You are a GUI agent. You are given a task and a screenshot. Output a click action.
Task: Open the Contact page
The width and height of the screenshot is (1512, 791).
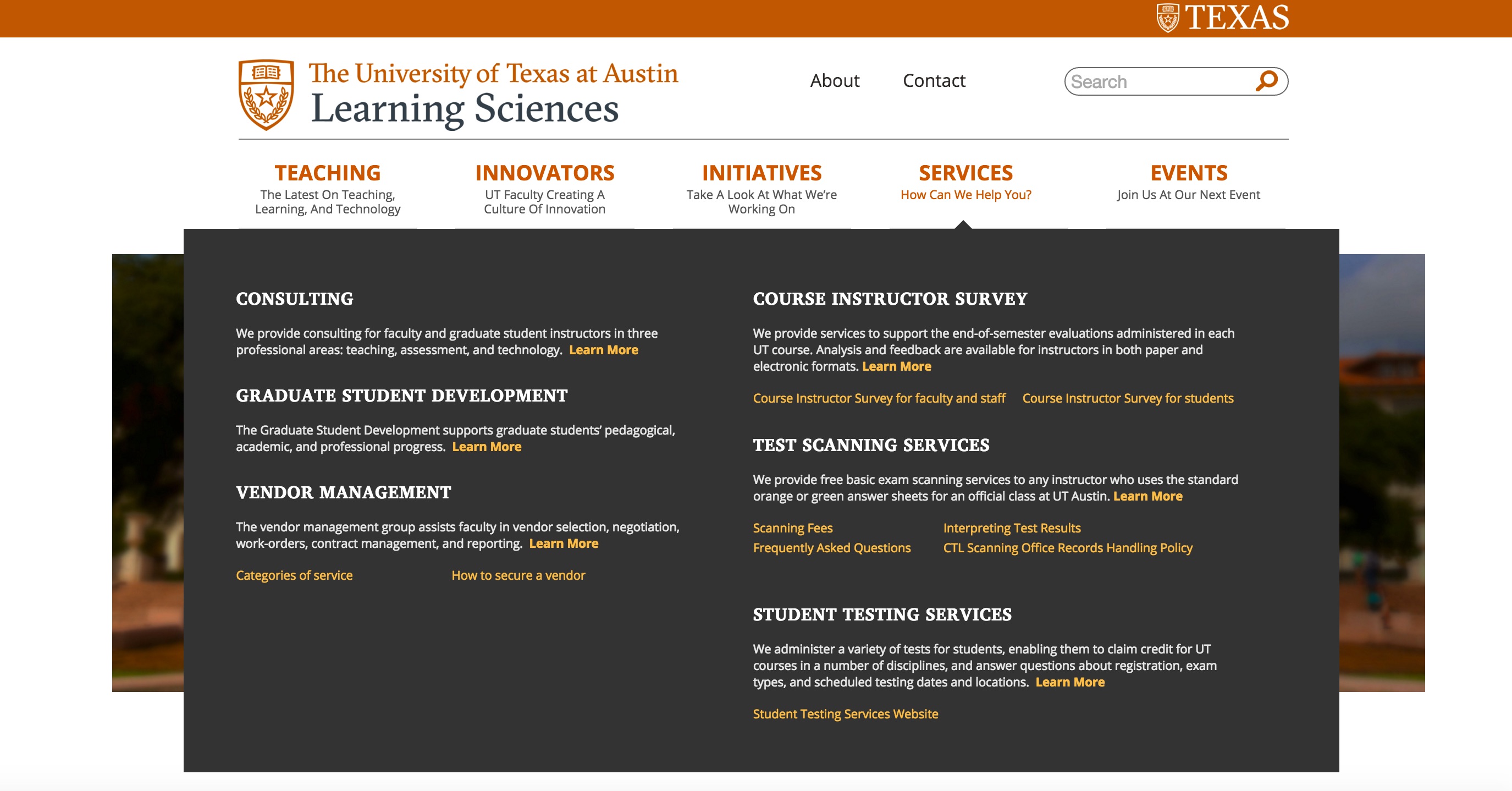pyautogui.click(x=934, y=80)
